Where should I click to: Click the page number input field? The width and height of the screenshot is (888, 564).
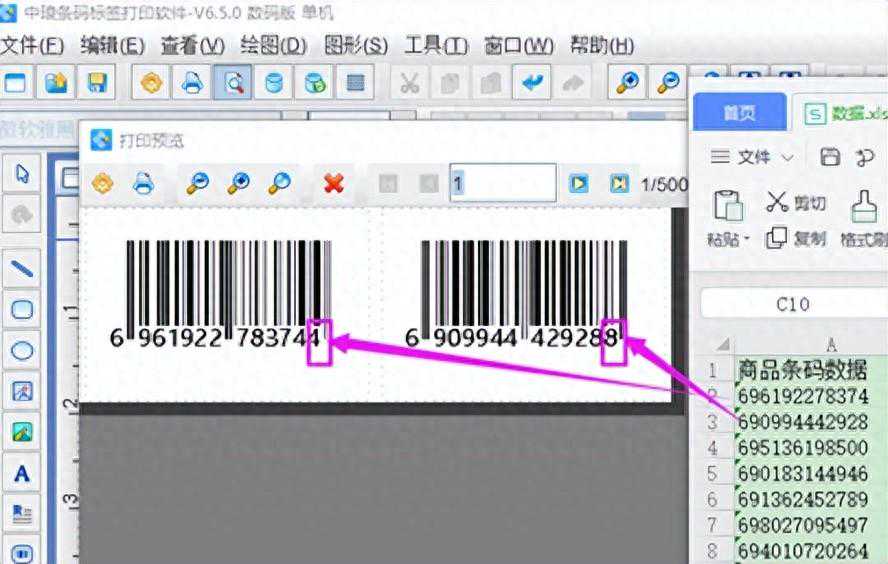click(x=502, y=183)
